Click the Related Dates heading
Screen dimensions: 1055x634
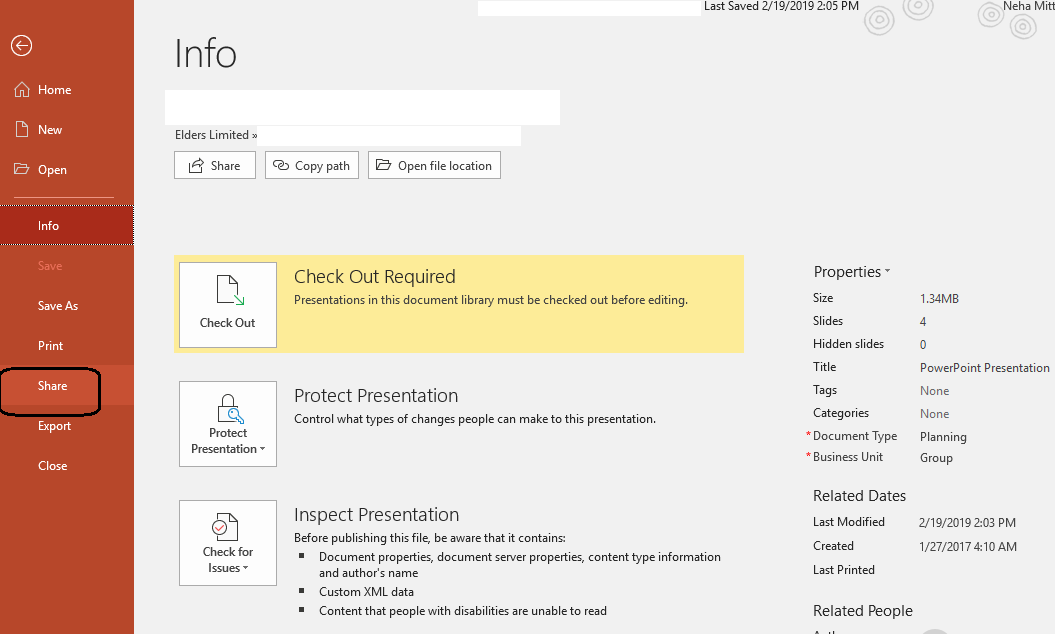tap(859, 496)
